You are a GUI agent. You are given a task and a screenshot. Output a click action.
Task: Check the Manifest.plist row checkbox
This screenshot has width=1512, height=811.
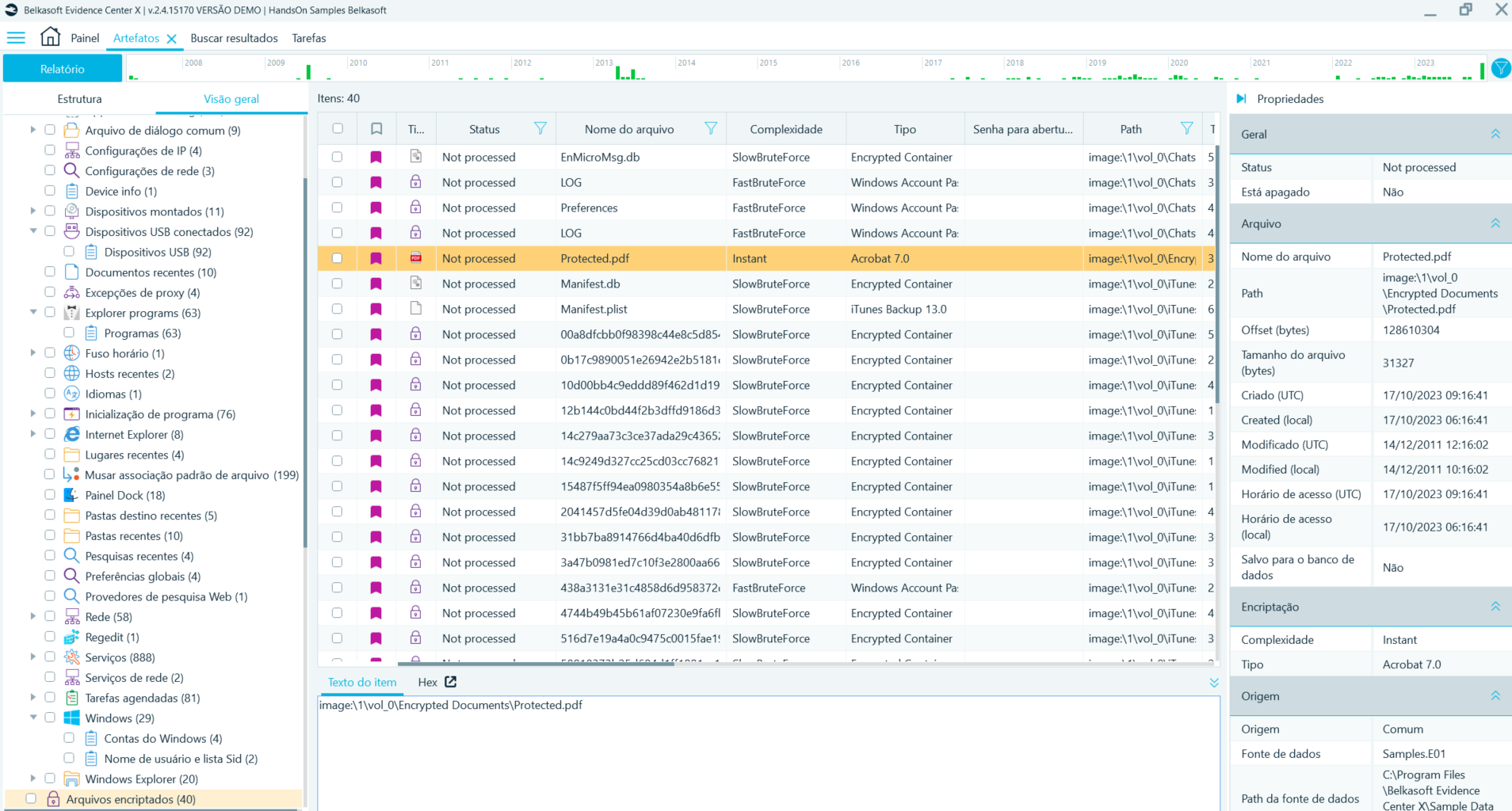point(338,309)
